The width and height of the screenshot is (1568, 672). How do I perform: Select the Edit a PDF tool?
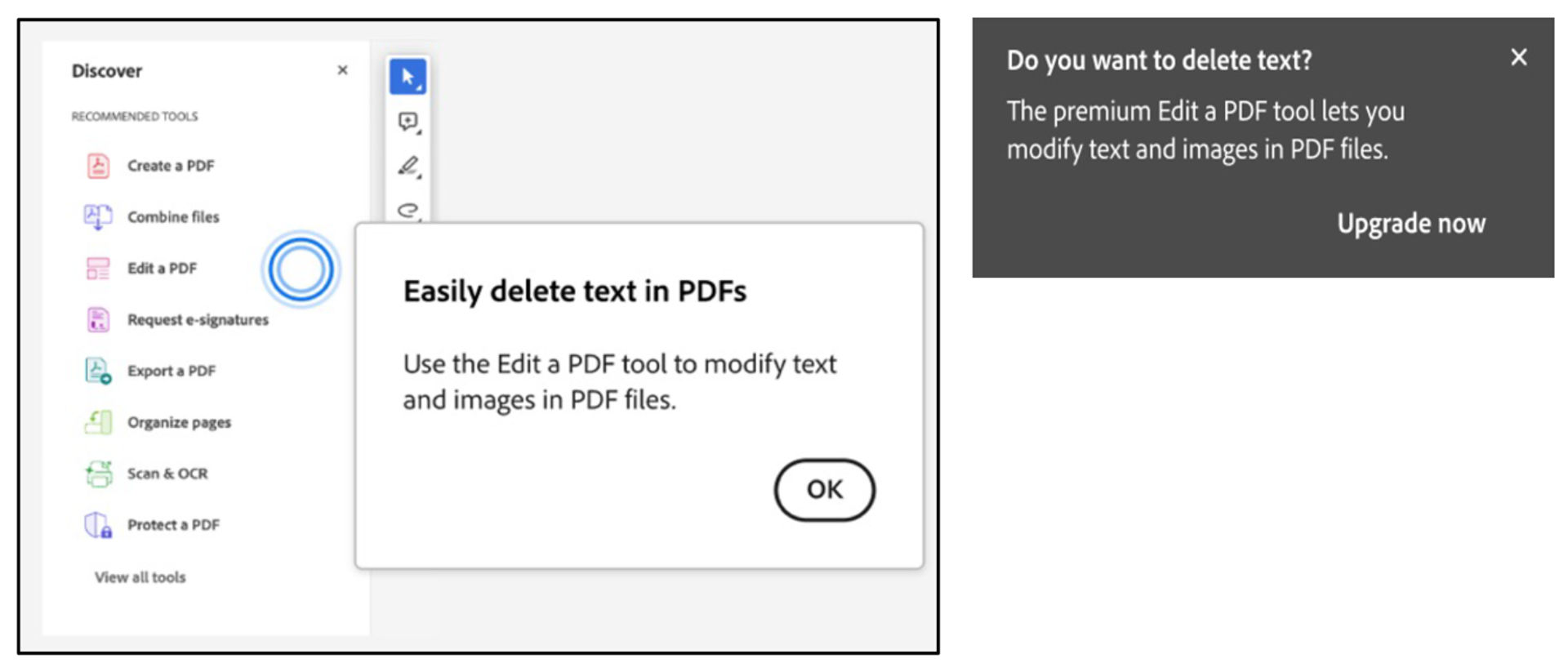tap(162, 268)
